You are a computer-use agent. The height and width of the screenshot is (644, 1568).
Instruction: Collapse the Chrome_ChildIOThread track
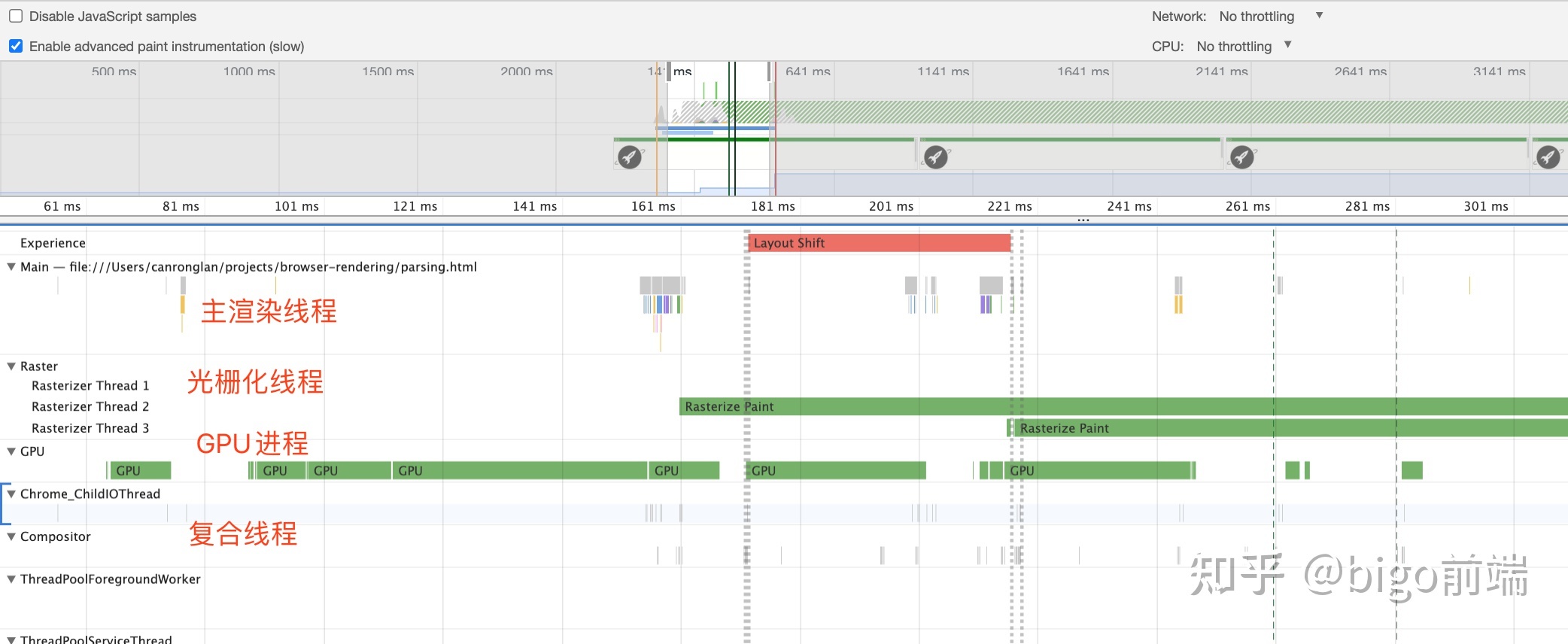click(11, 494)
